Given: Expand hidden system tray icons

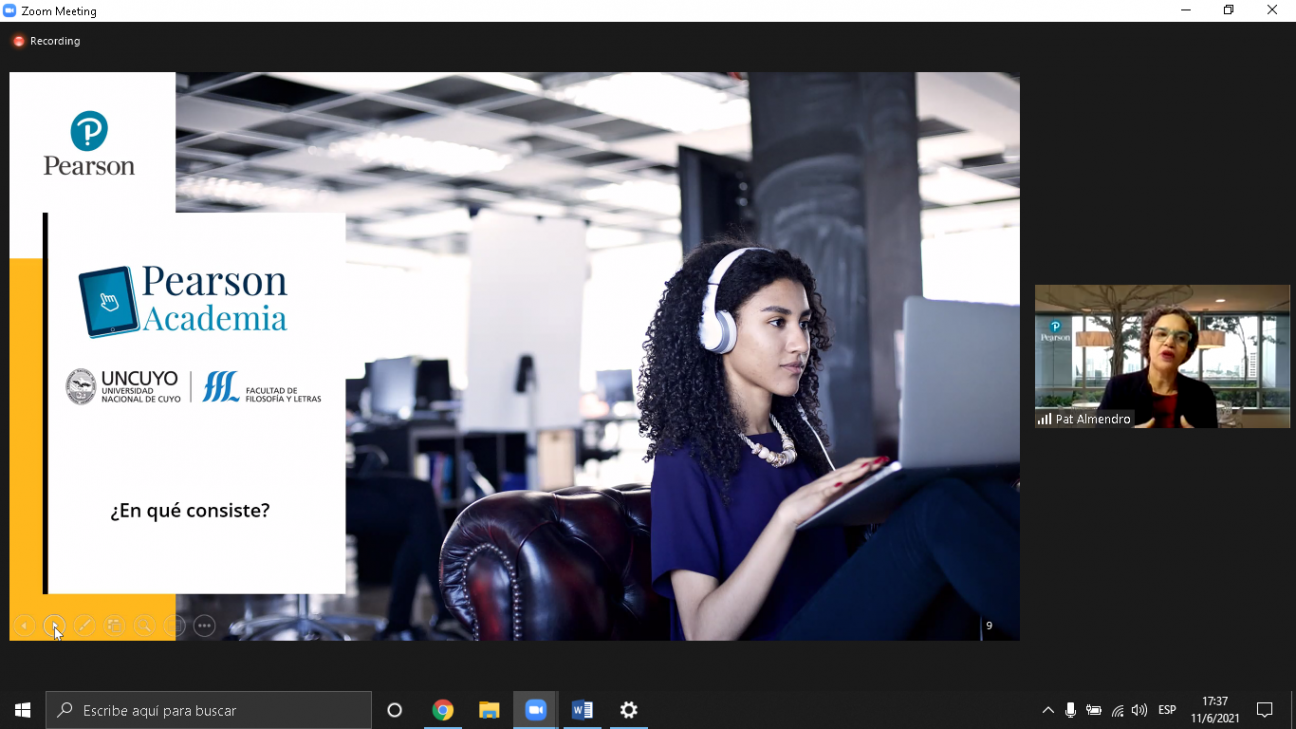Looking at the screenshot, I should 1048,710.
